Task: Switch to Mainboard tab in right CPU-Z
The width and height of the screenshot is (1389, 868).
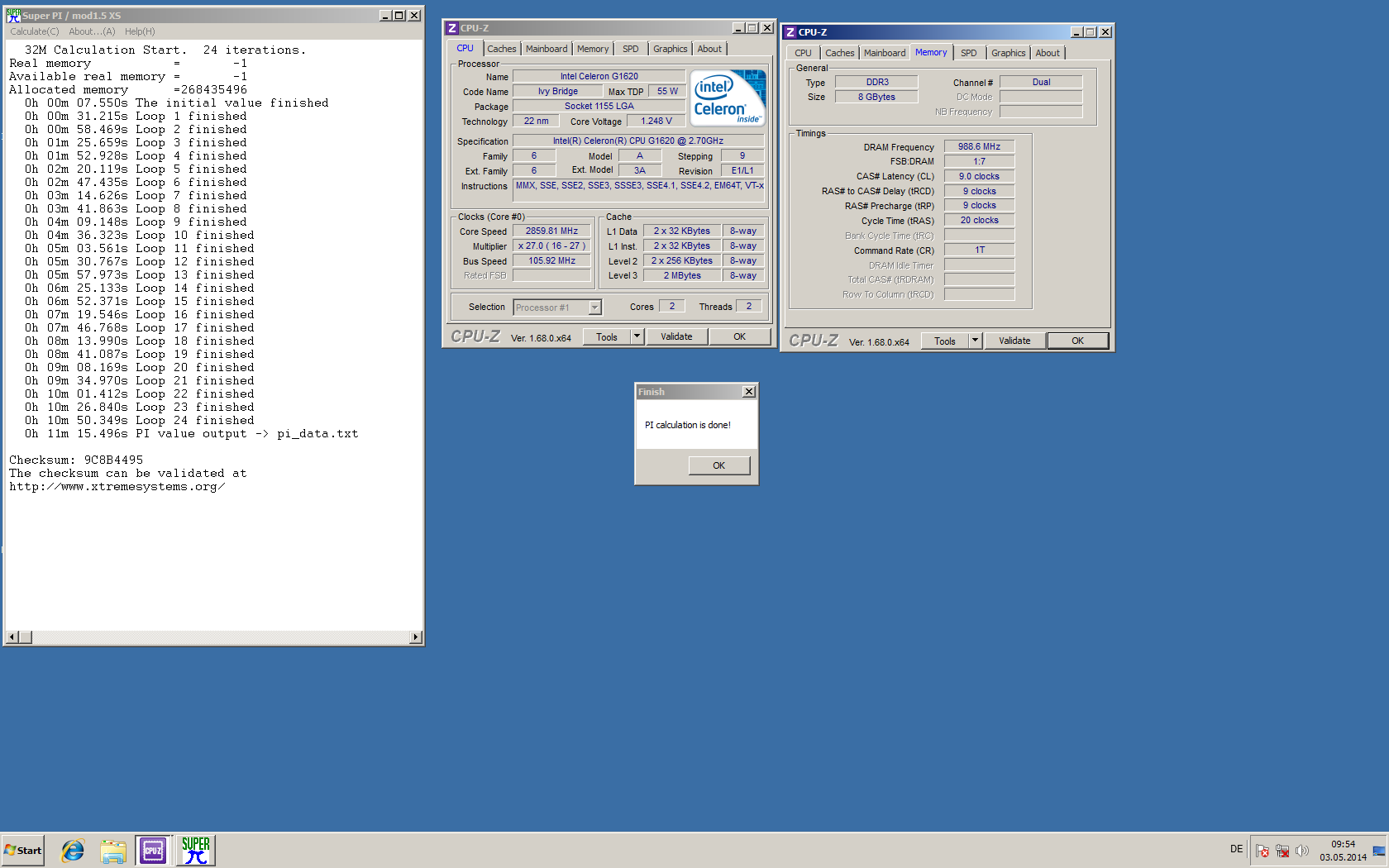Action: click(x=885, y=53)
